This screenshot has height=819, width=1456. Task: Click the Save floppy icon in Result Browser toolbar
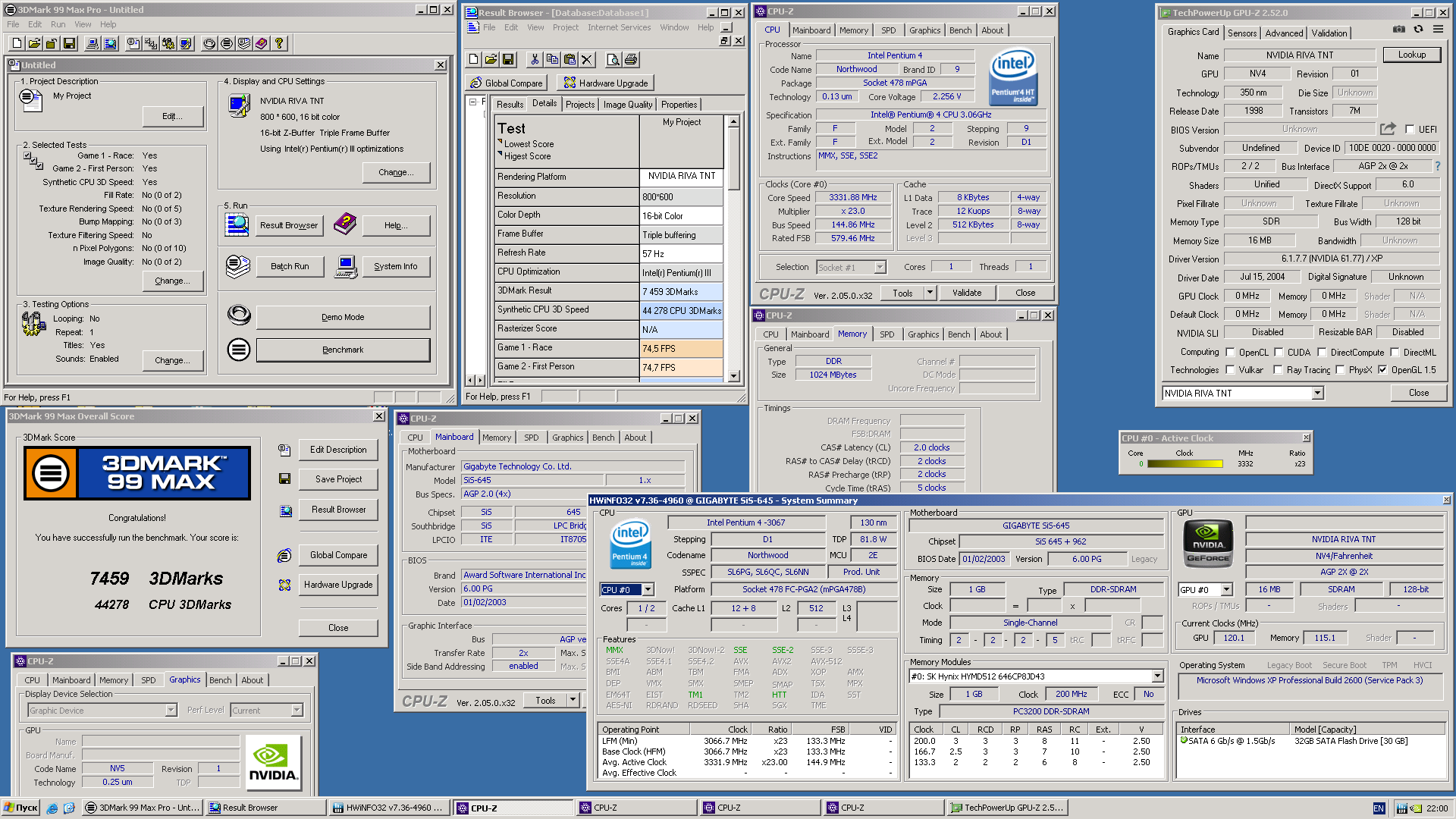[x=508, y=59]
